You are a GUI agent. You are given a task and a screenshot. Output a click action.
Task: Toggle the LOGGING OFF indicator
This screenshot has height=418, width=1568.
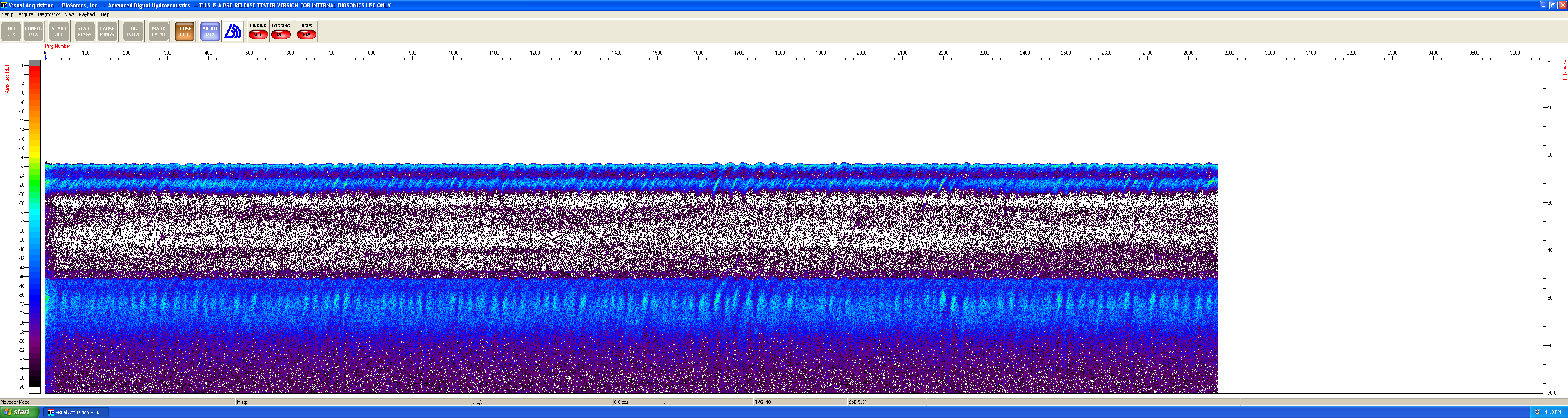[x=281, y=32]
